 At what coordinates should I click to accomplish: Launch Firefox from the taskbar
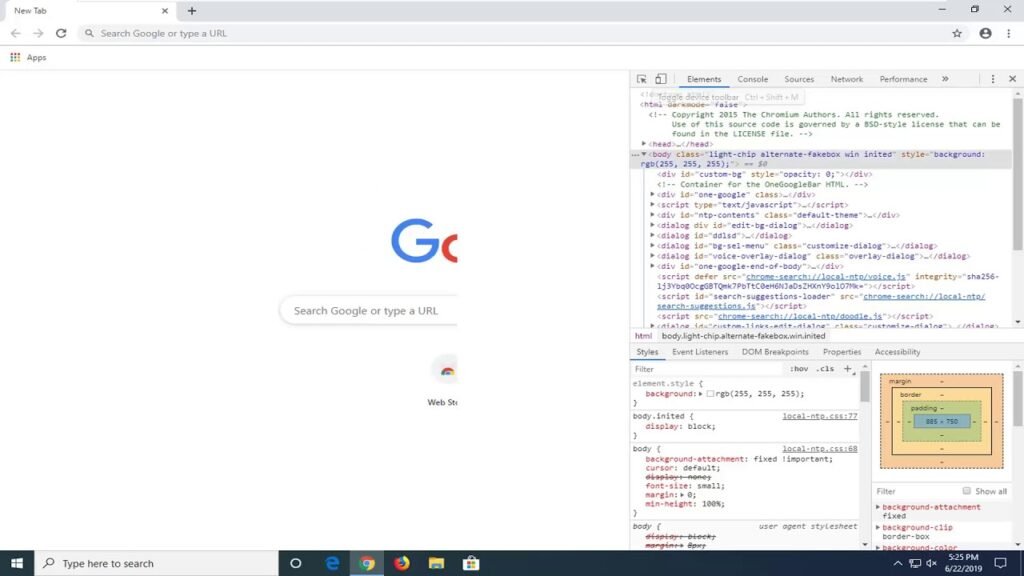402,563
